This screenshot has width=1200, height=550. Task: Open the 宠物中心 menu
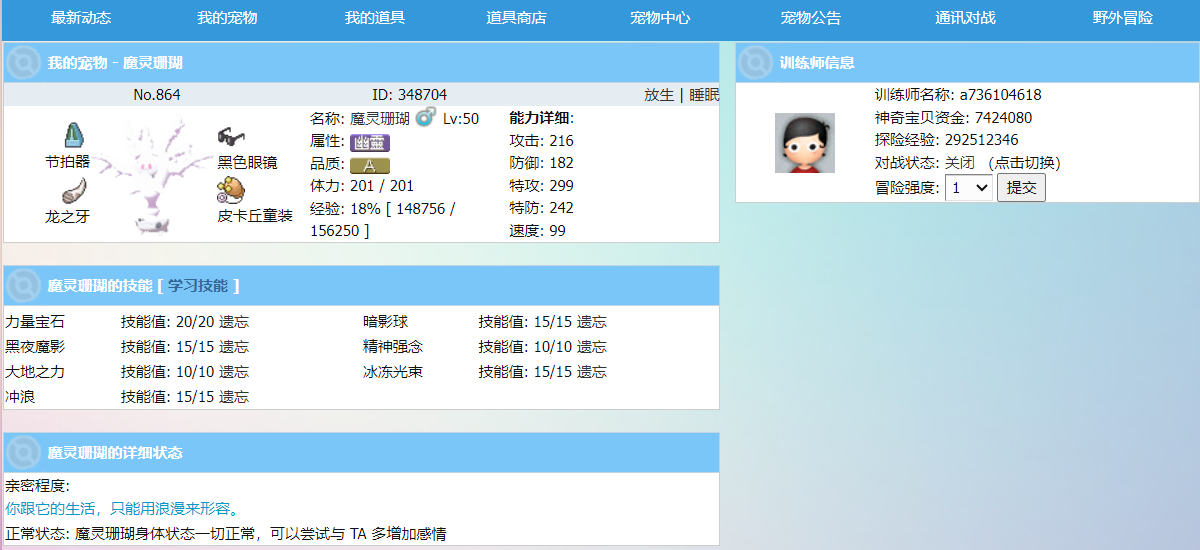tap(660, 18)
